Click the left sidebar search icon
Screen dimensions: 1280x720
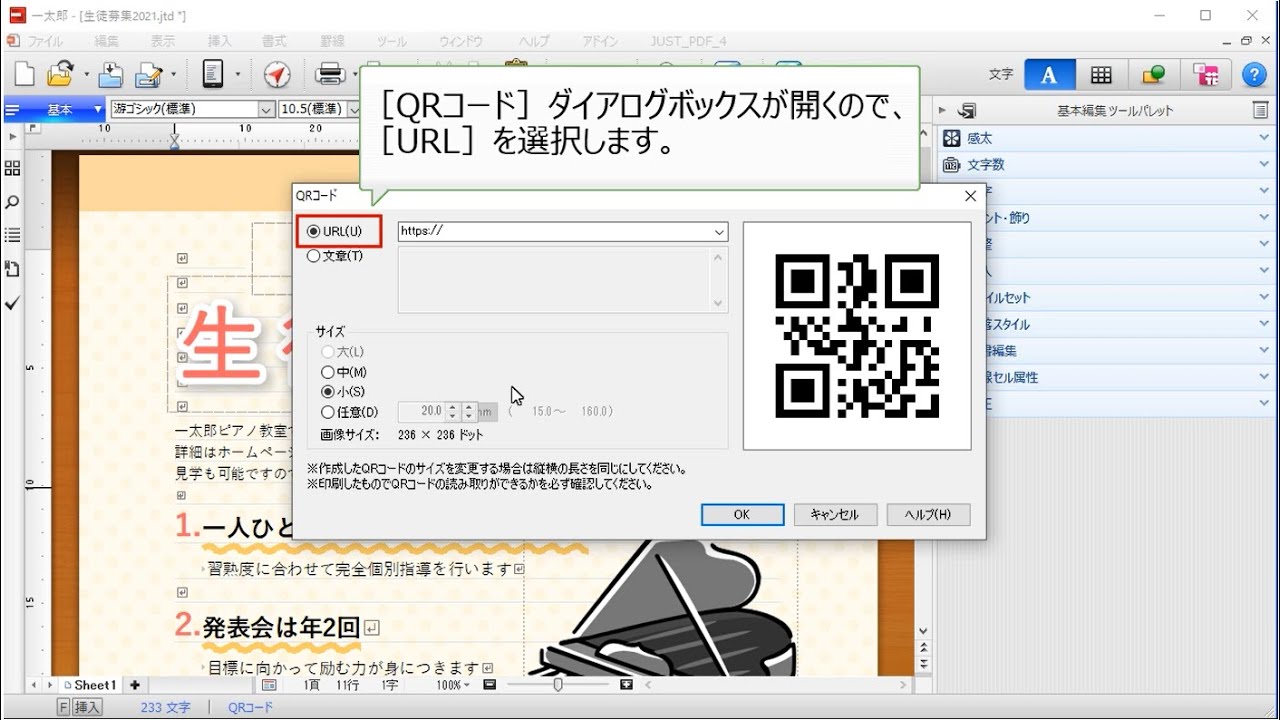coord(12,202)
